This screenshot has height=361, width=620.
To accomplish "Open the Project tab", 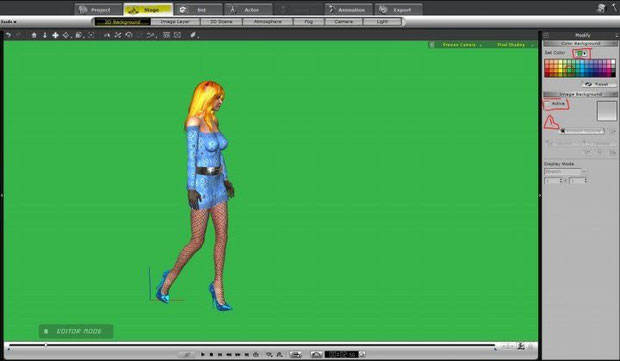I will click(97, 9).
